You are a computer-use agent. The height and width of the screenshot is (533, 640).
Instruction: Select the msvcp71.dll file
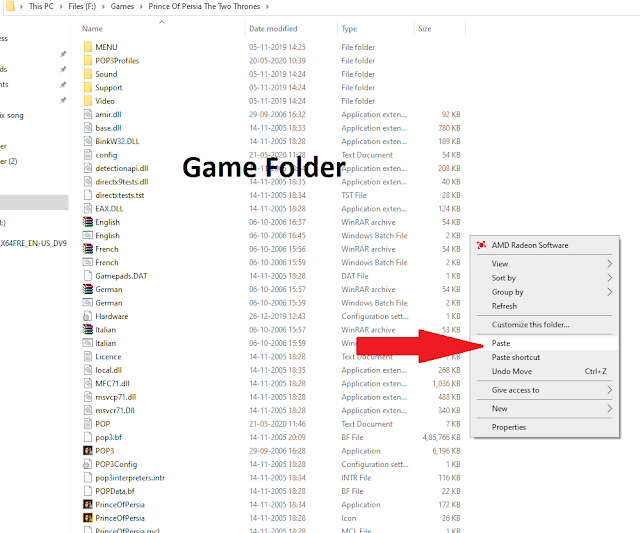point(116,397)
